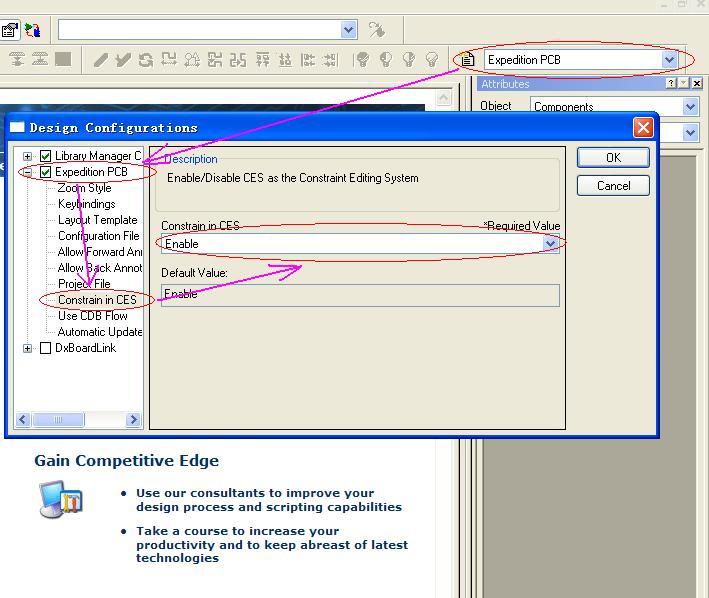Select Zoom Style in the tree
Image resolution: width=709 pixels, height=598 pixels.
point(85,188)
